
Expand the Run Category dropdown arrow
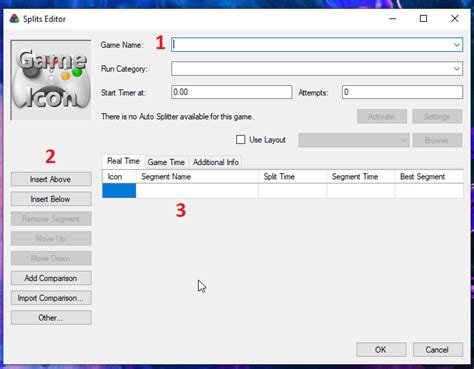[x=456, y=69]
